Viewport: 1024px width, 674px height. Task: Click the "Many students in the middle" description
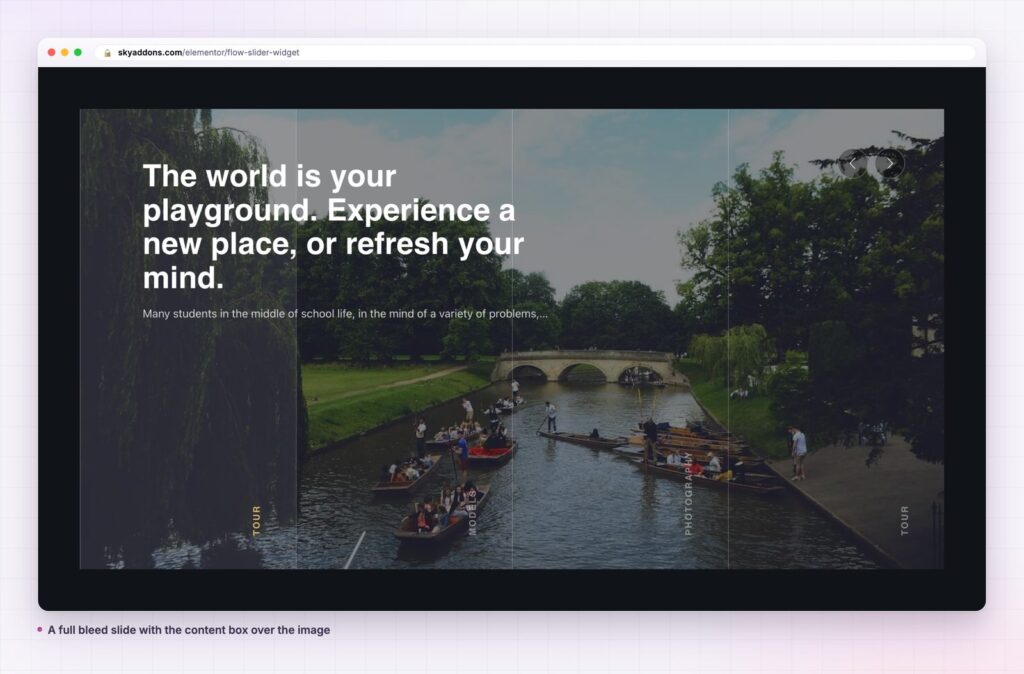click(345, 313)
